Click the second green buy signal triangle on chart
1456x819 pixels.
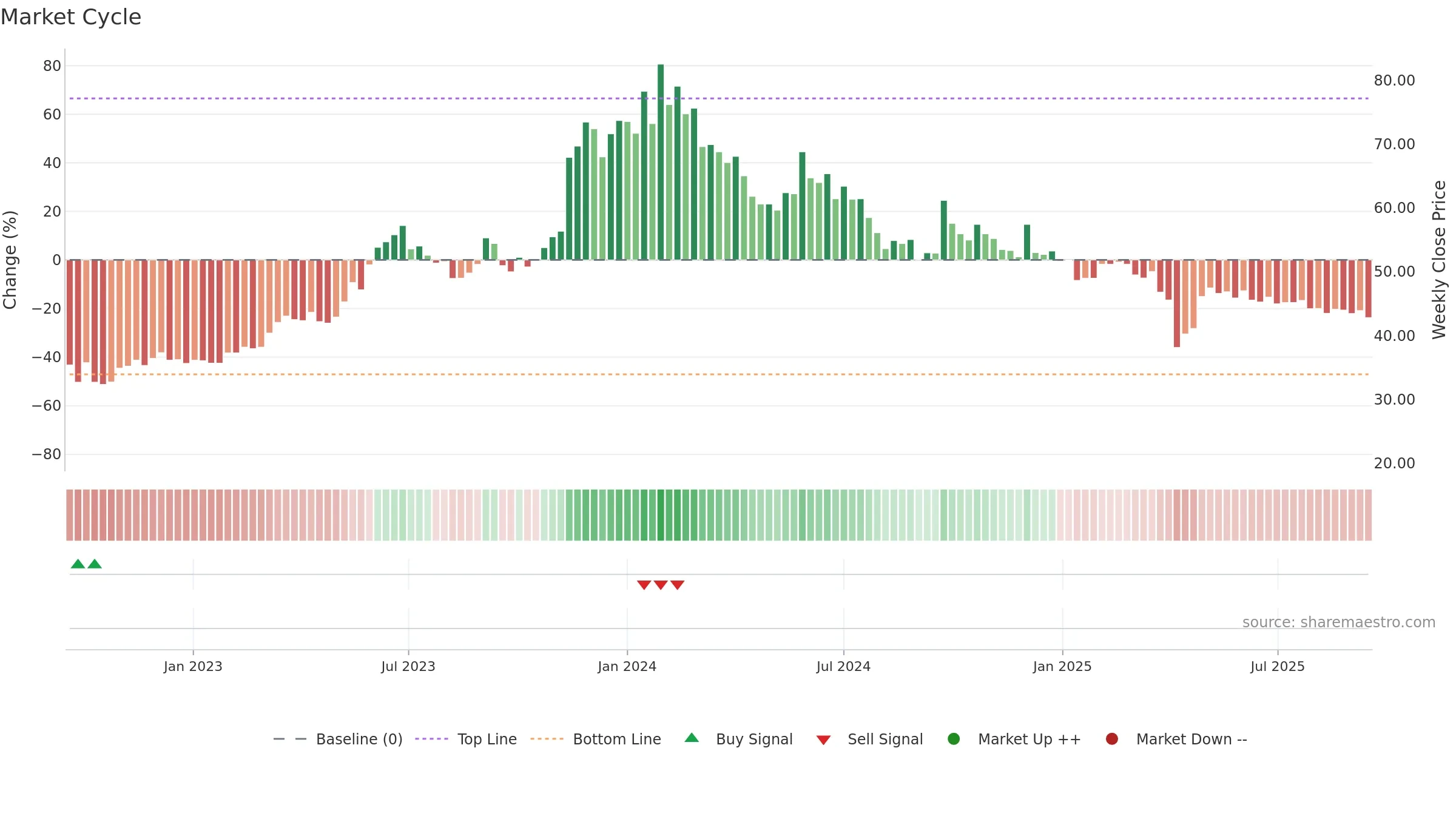click(x=95, y=564)
